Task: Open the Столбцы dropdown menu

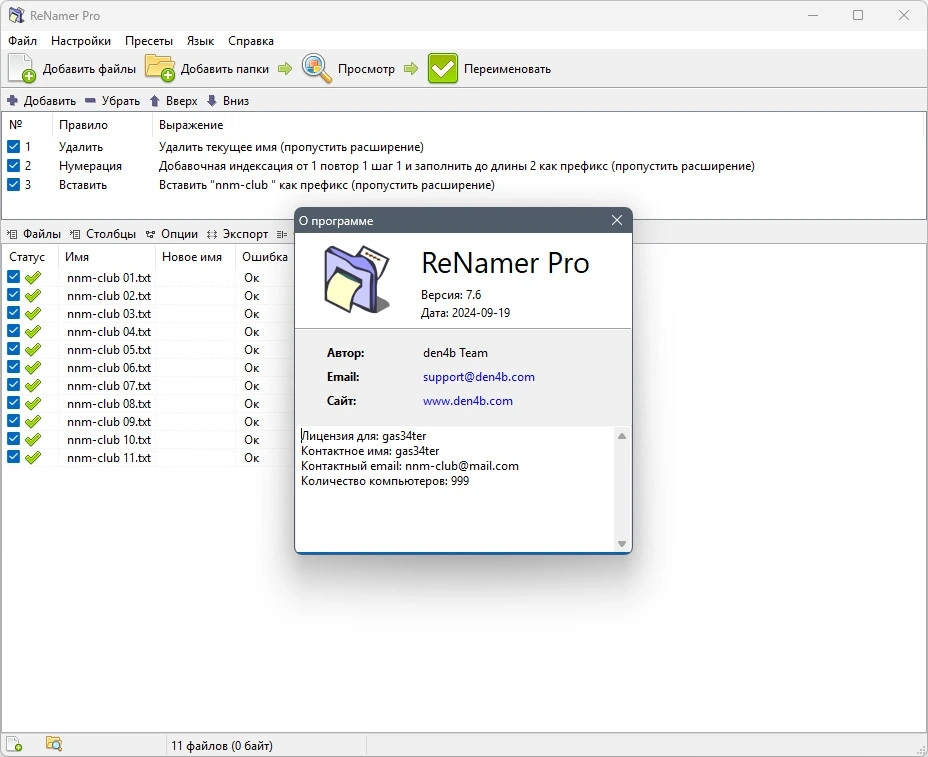Action: 103,234
